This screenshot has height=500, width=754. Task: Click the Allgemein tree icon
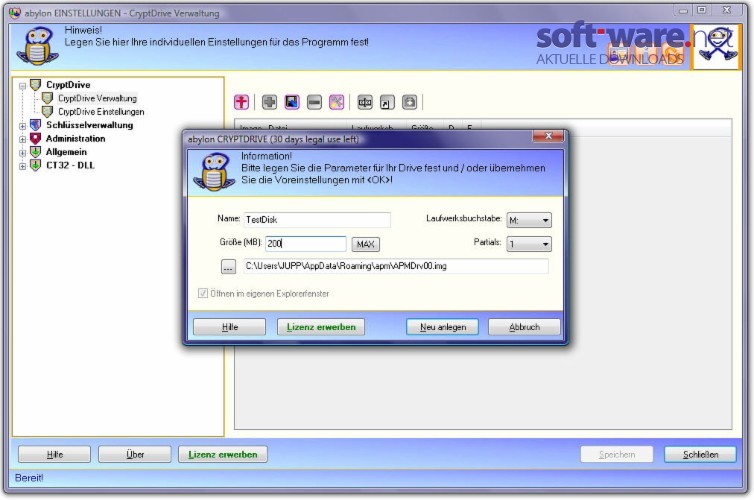coord(36,152)
